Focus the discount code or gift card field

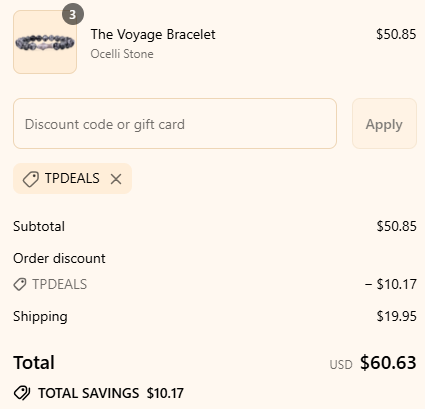[175, 124]
